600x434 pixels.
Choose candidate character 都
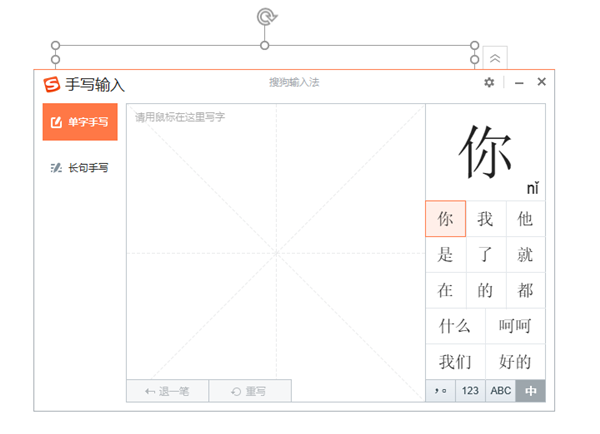(x=525, y=290)
